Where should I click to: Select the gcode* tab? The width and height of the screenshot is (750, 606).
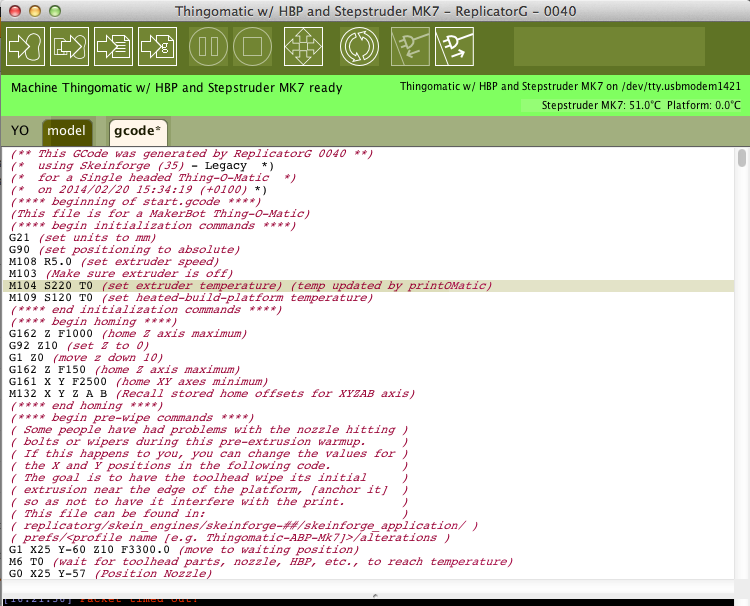click(138, 132)
